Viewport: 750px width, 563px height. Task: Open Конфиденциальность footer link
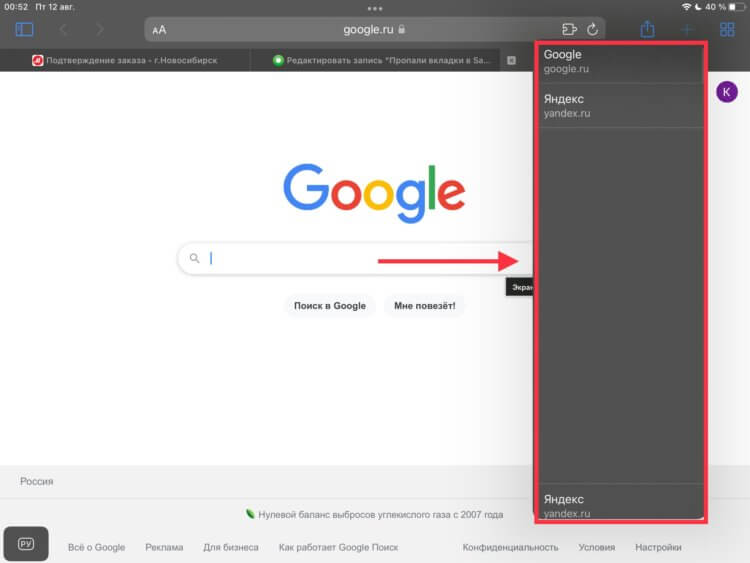click(510, 547)
